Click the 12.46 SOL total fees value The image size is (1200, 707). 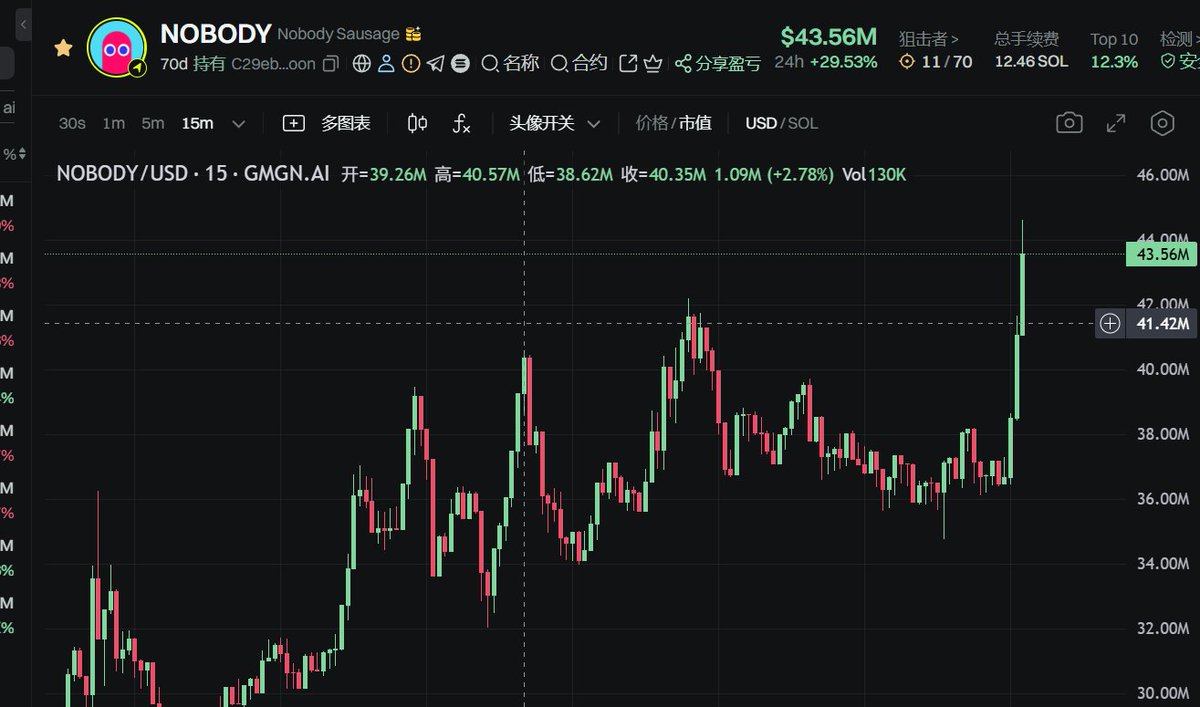[1031, 62]
